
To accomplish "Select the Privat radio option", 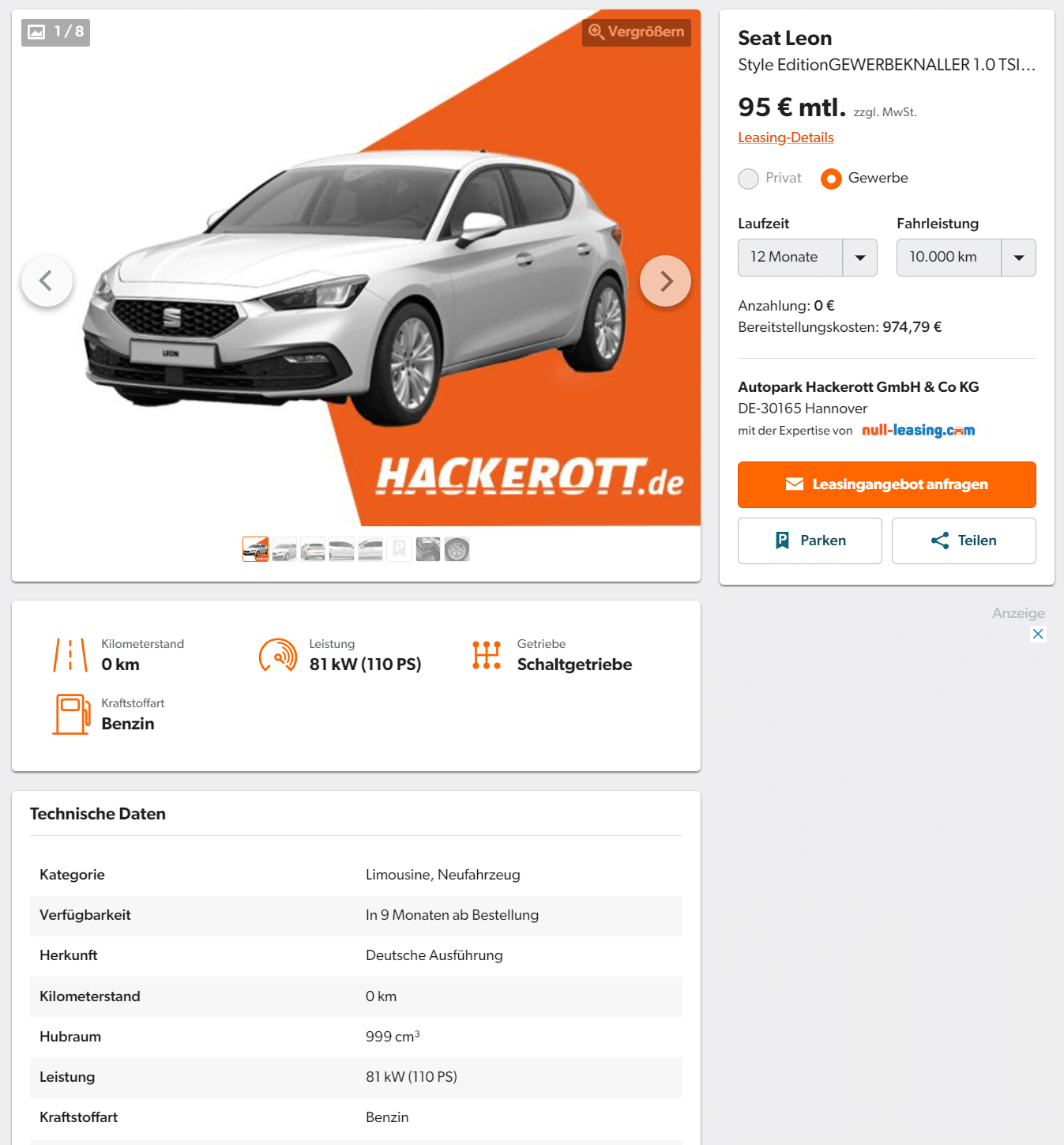I will tap(748, 179).
